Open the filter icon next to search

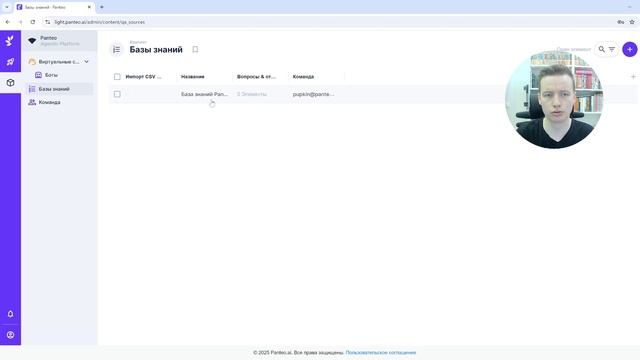[x=611, y=49]
